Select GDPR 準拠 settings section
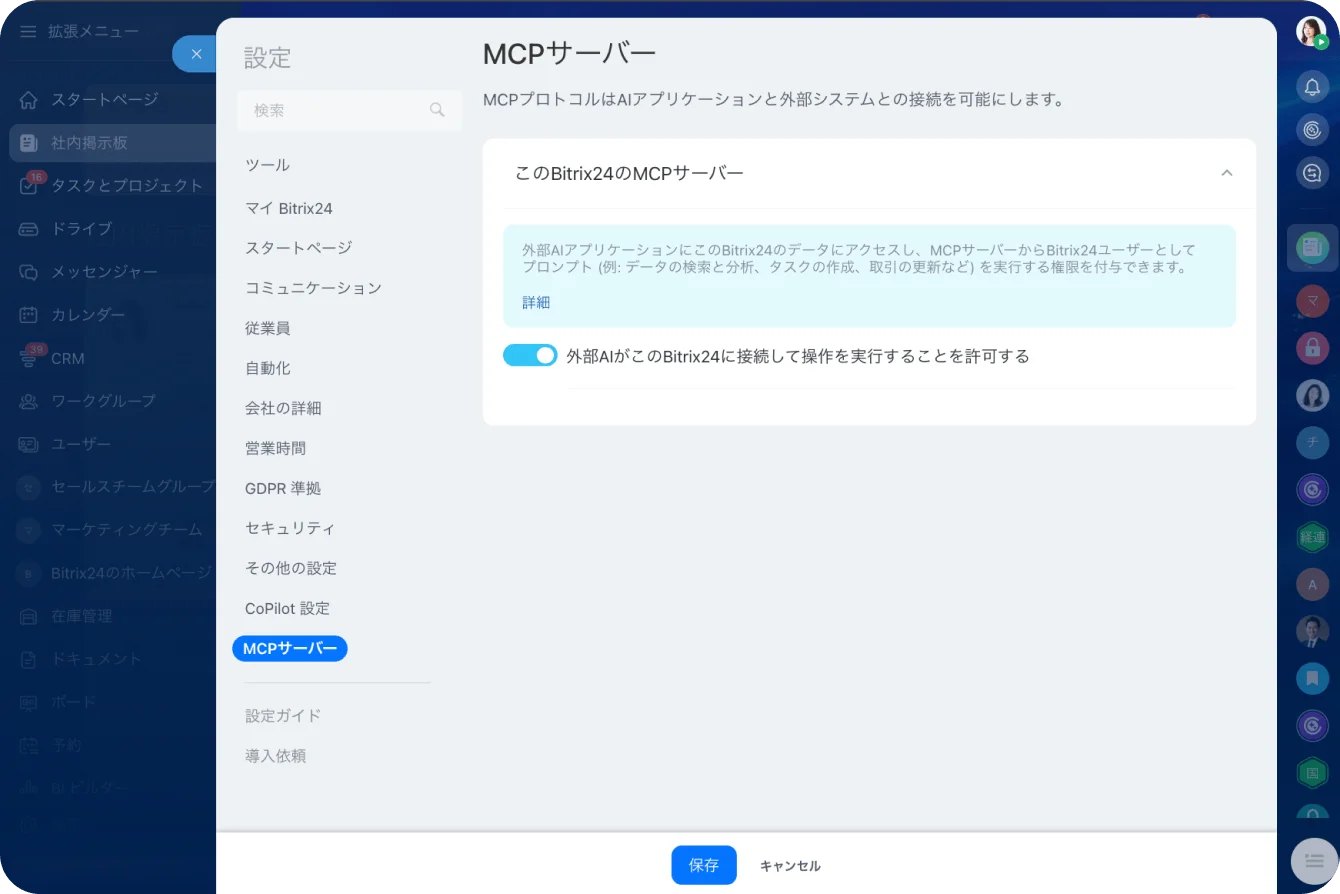Viewport: 1340px width, 894px height. pyautogui.click(x=283, y=488)
